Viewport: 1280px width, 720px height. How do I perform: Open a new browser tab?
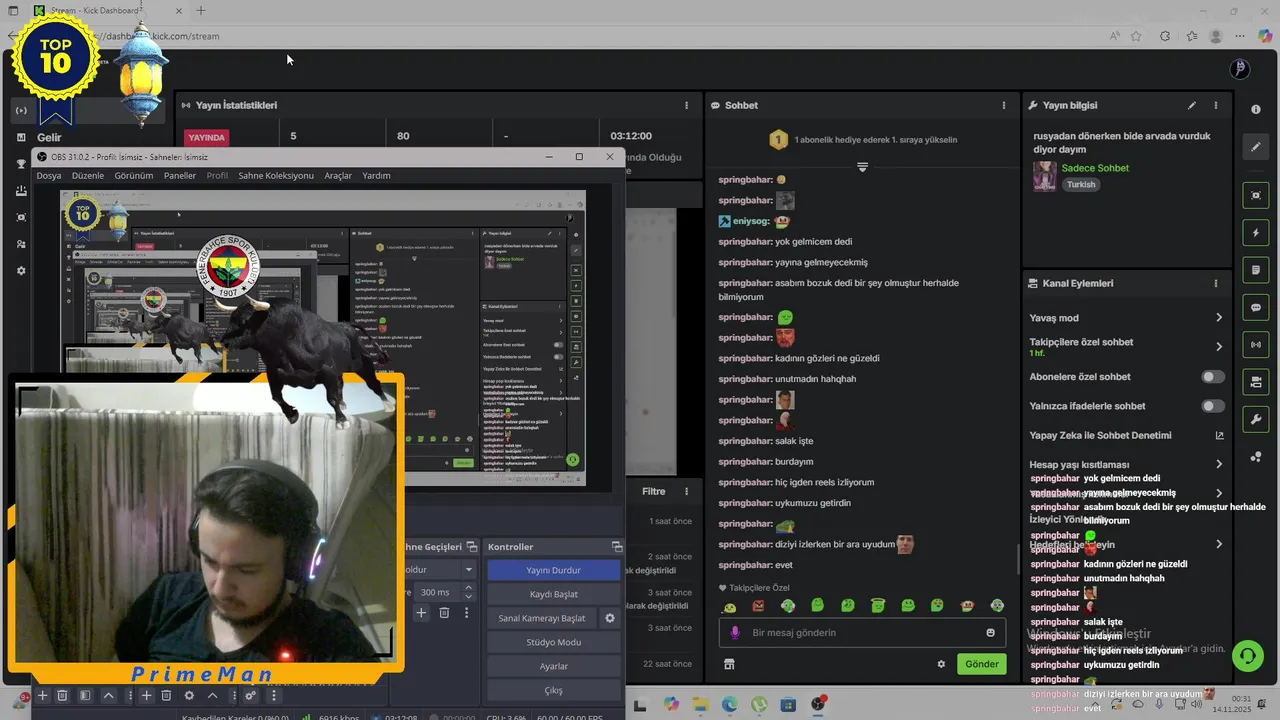tap(201, 10)
